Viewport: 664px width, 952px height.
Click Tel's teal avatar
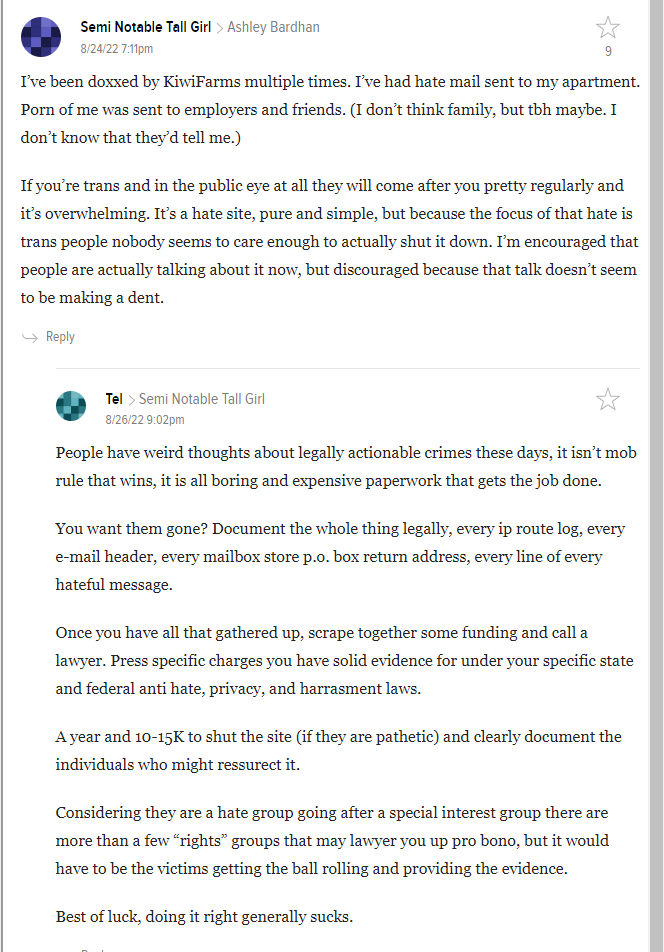click(x=71, y=406)
